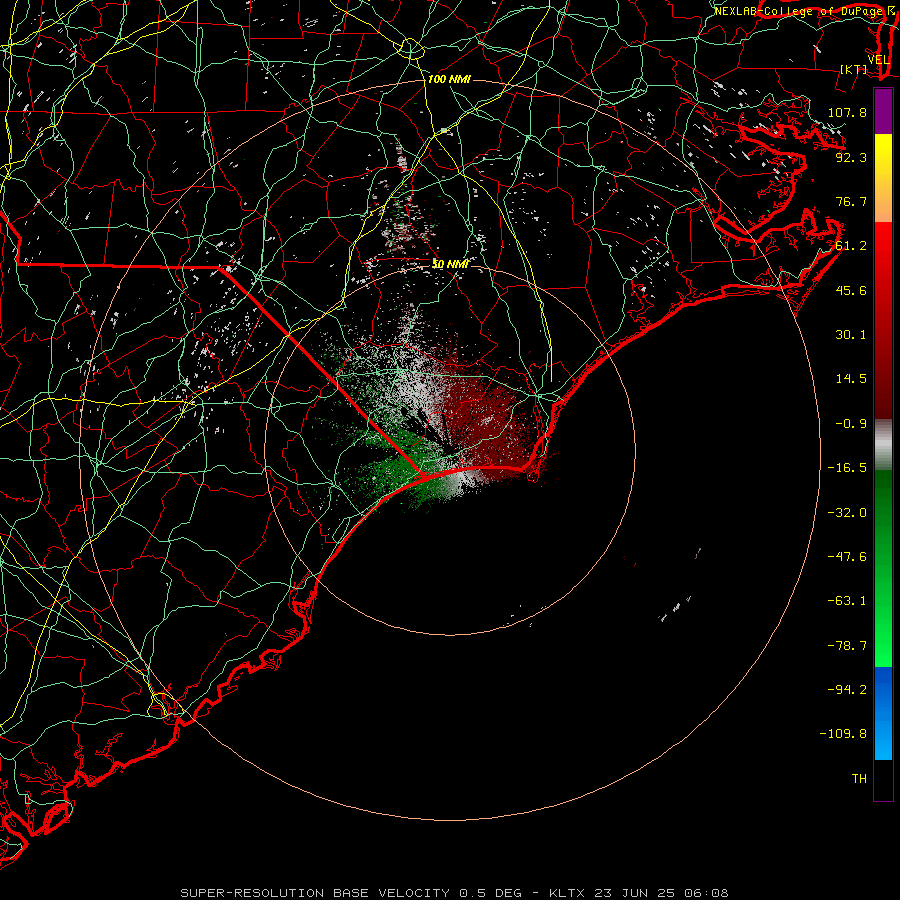Select the 76.7 velocity value
The width and height of the screenshot is (900, 900).
pyautogui.click(x=851, y=201)
